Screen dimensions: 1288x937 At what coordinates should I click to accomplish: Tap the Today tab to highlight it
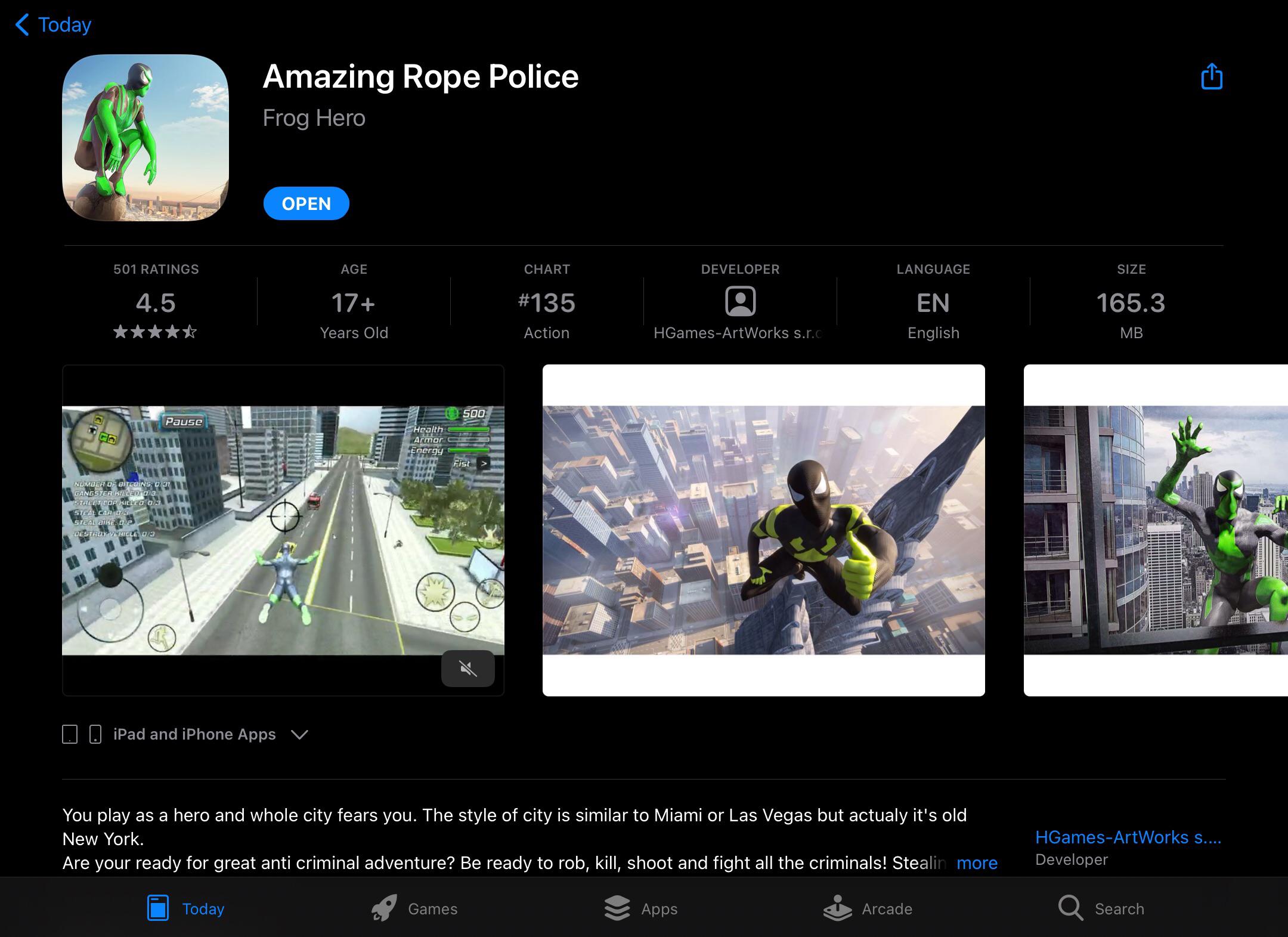(185, 908)
